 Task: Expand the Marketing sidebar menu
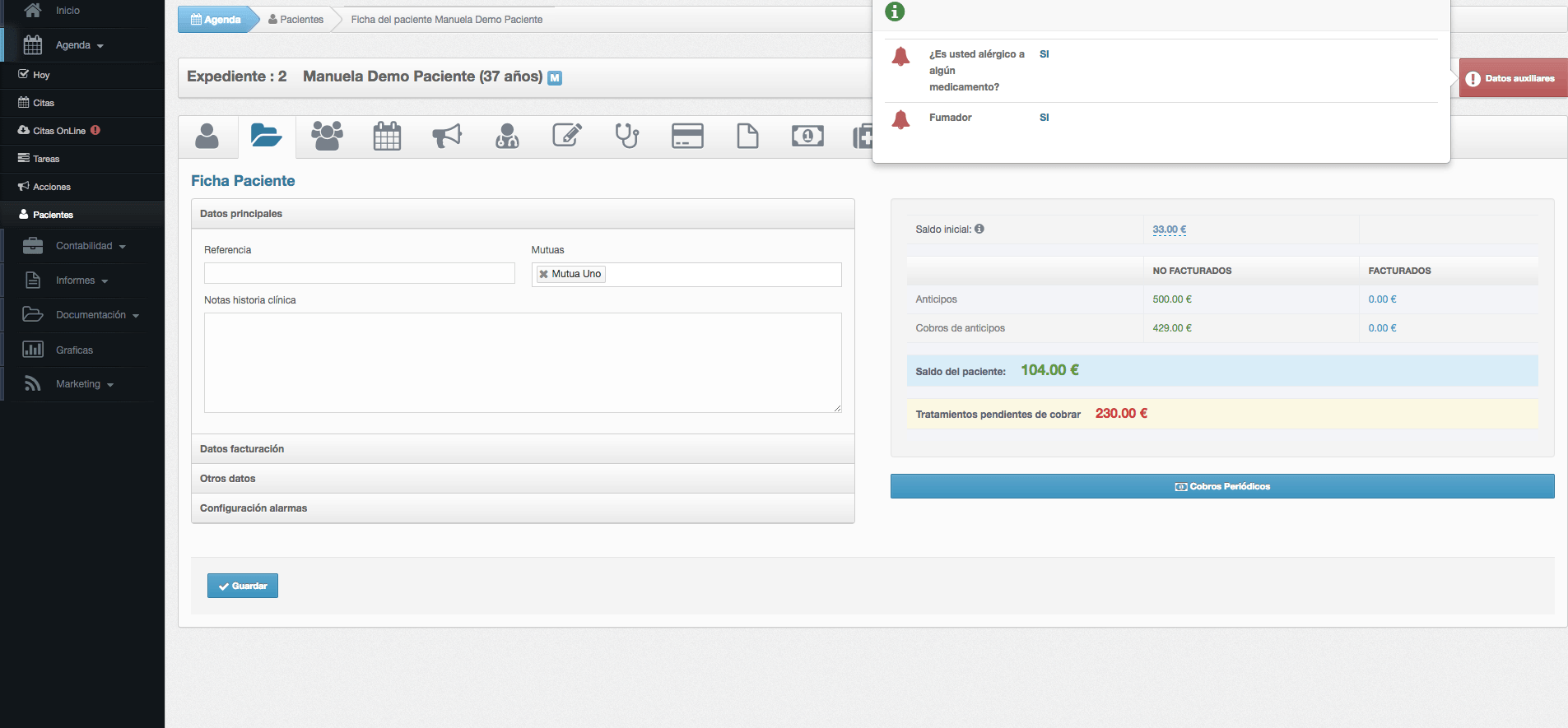84,384
